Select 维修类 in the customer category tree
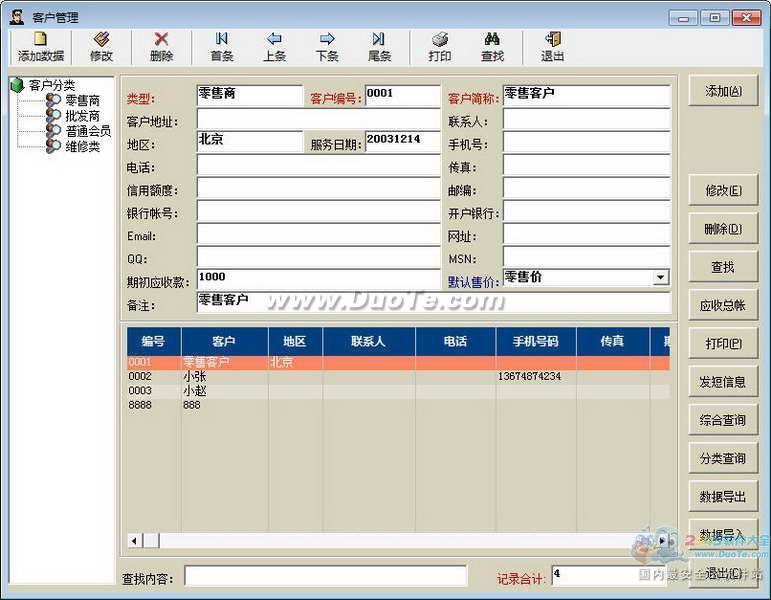Viewport: 771px width, 600px height. [82, 146]
